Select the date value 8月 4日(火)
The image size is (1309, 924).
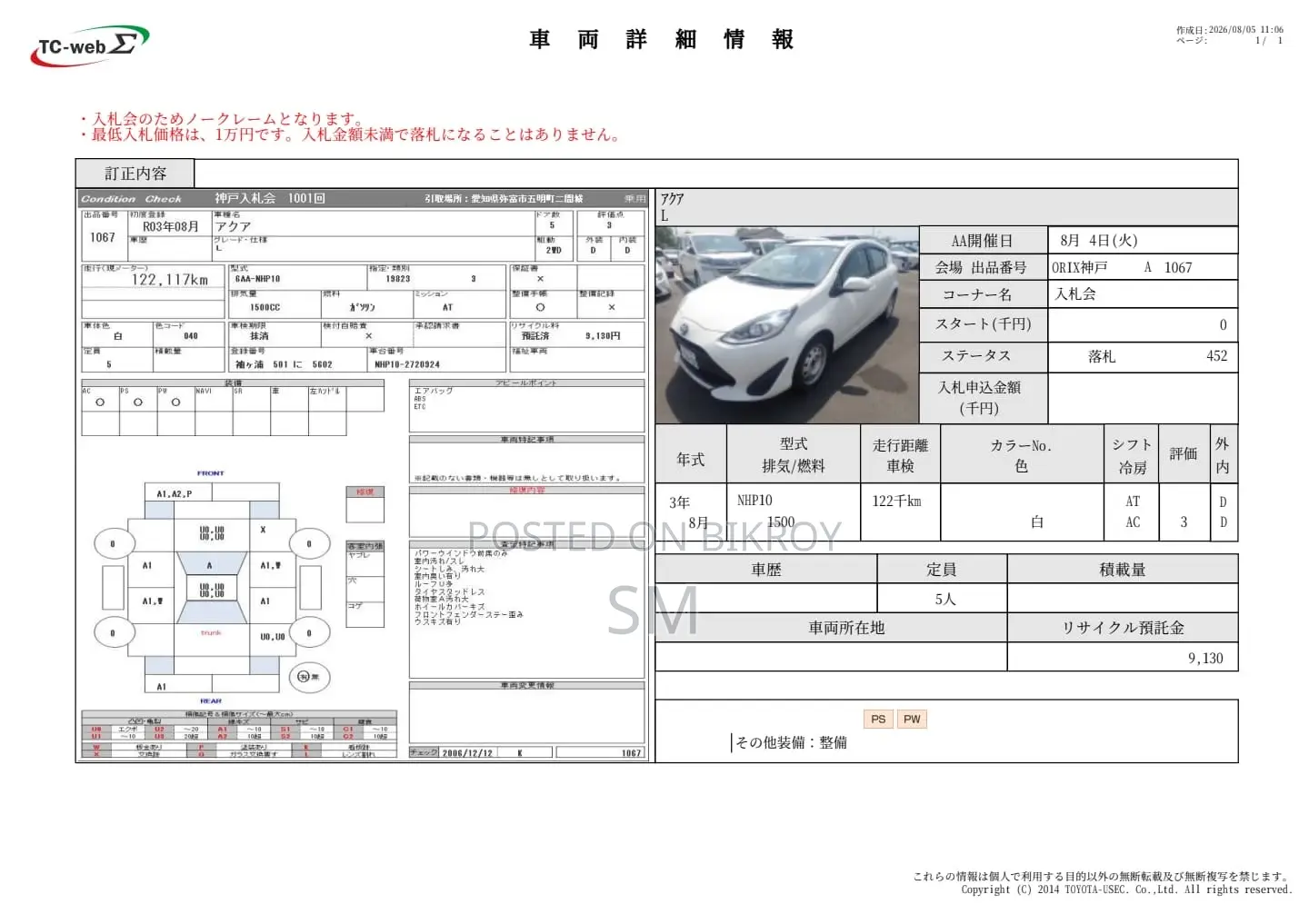tap(1099, 241)
